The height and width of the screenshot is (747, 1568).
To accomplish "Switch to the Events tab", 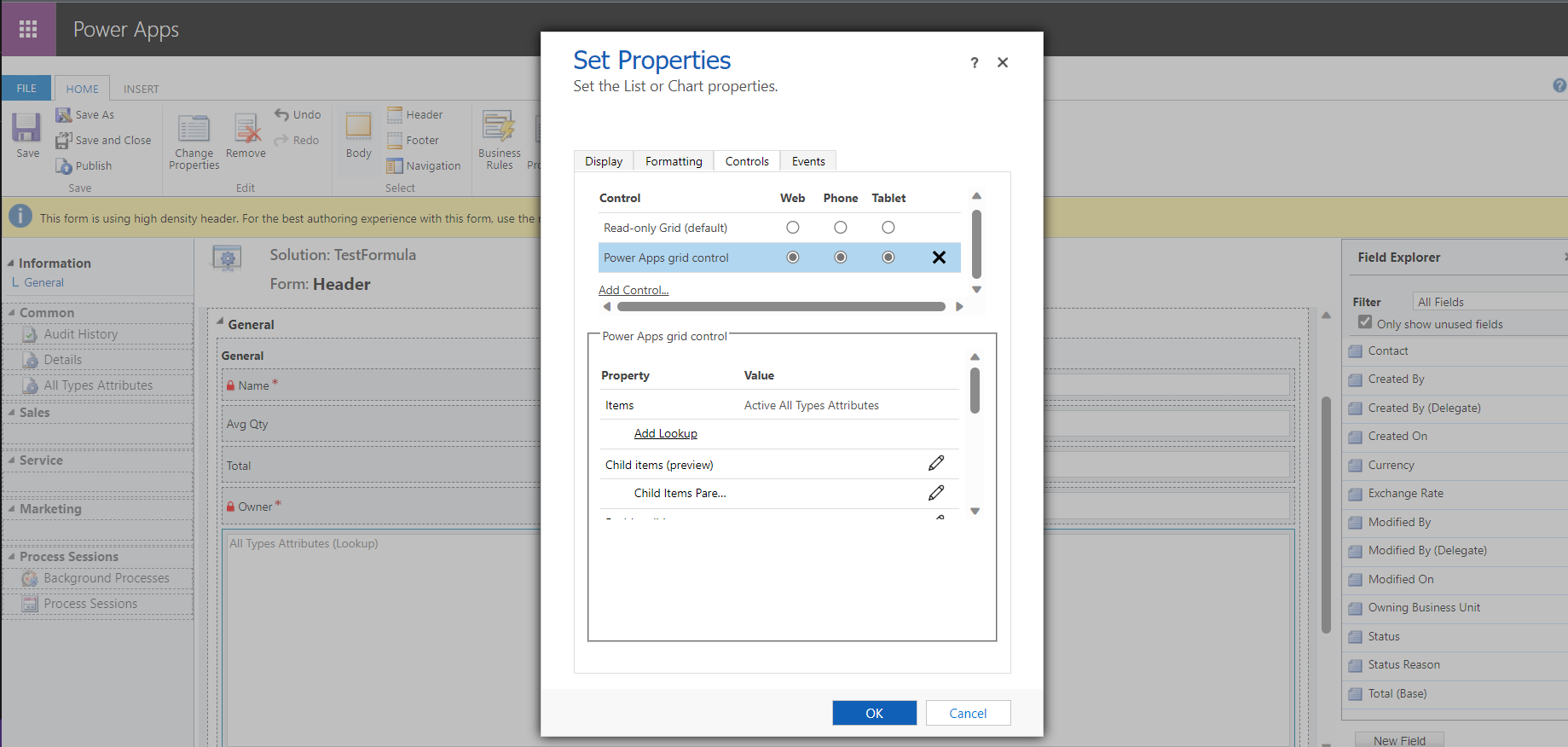I will click(x=808, y=161).
